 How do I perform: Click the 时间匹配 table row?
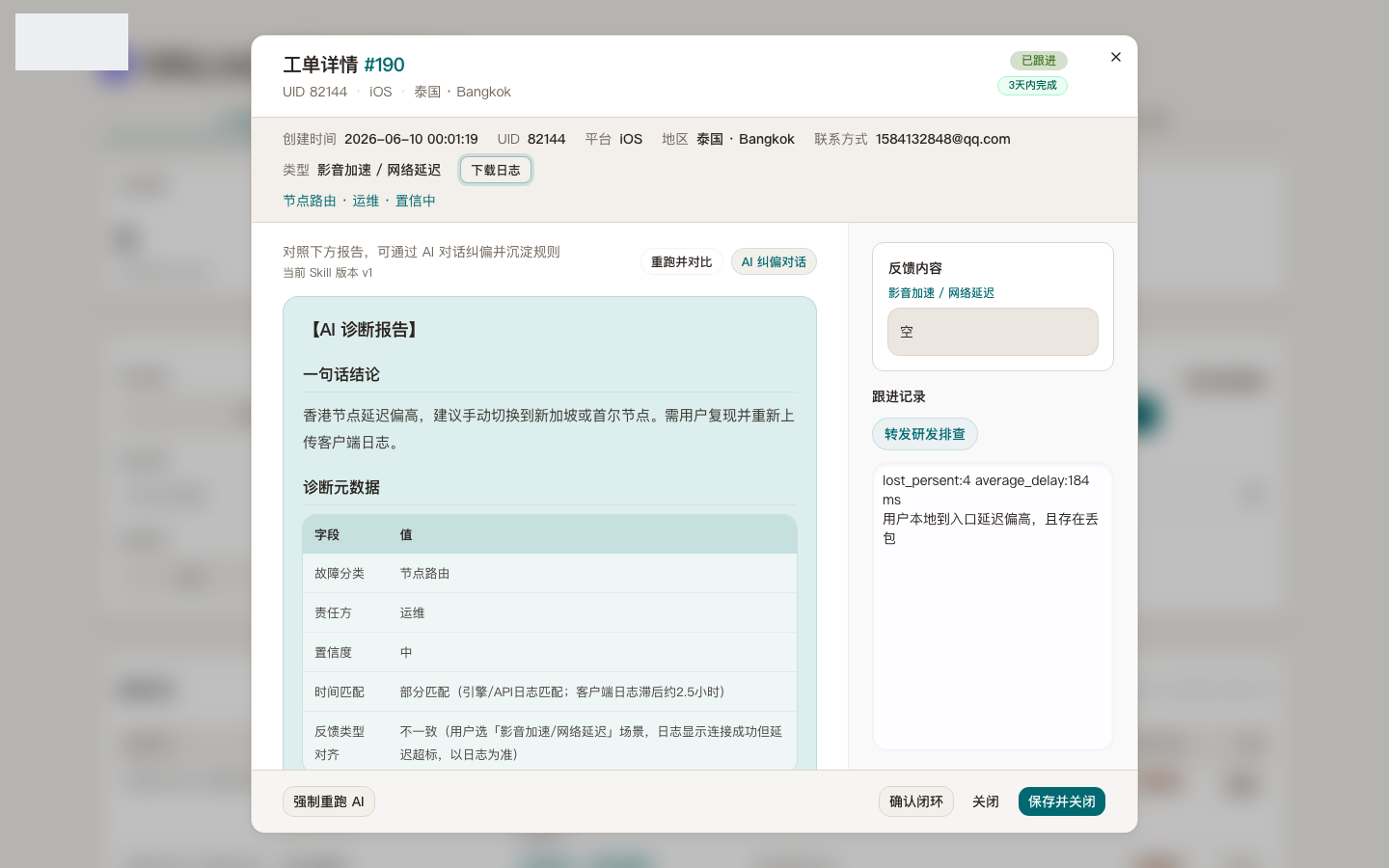[550, 692]
